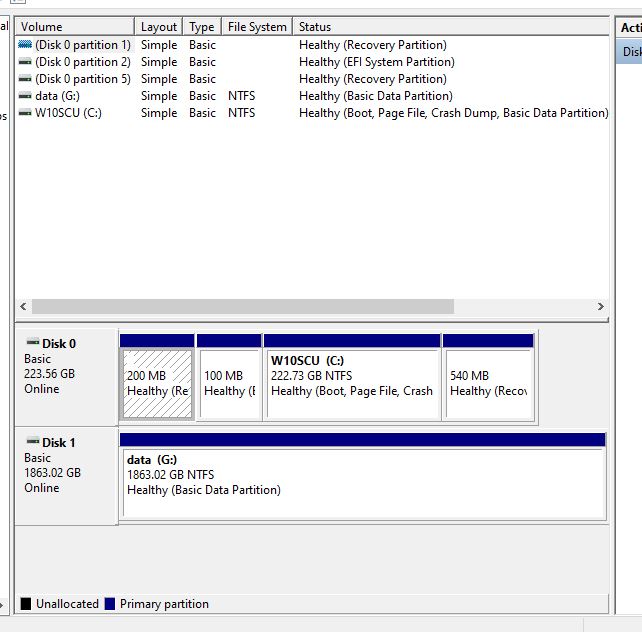Screen dimensions: 642x632
Task: Click "Healthy (Basic Data Partition)" status in list
Action: [x=376, y=96]
